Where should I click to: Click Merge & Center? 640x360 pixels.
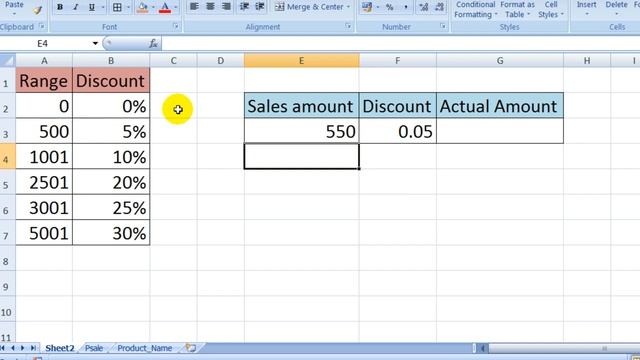click(x=309, y=7)
